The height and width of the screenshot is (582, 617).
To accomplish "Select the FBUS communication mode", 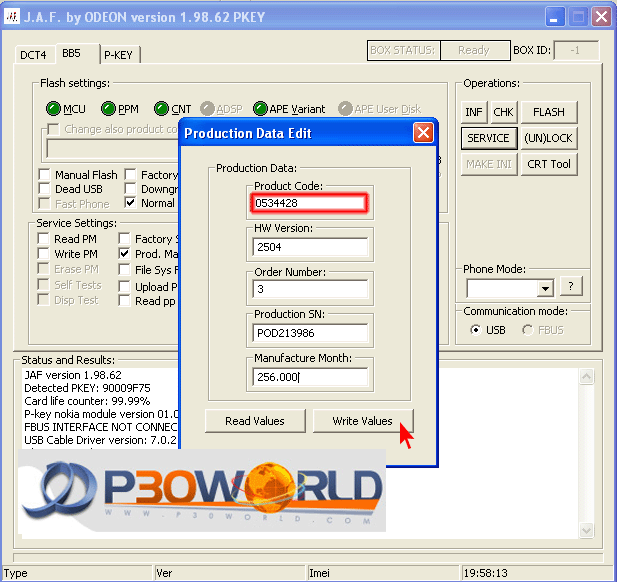I will click(528, 330).
